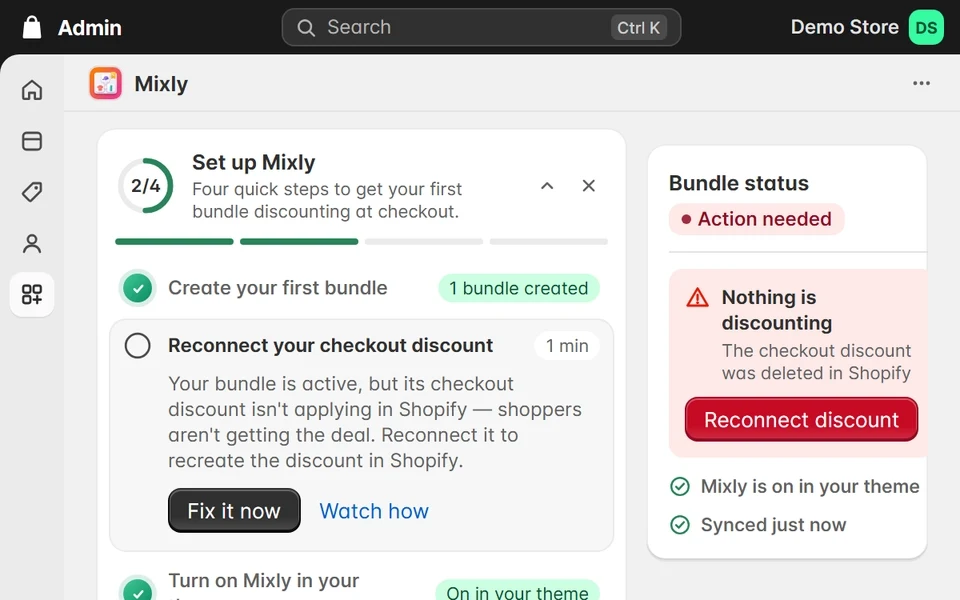Open the three-dot more actions menu
The height and width of the screenshot is (600, 960).
tap(921, 83)
